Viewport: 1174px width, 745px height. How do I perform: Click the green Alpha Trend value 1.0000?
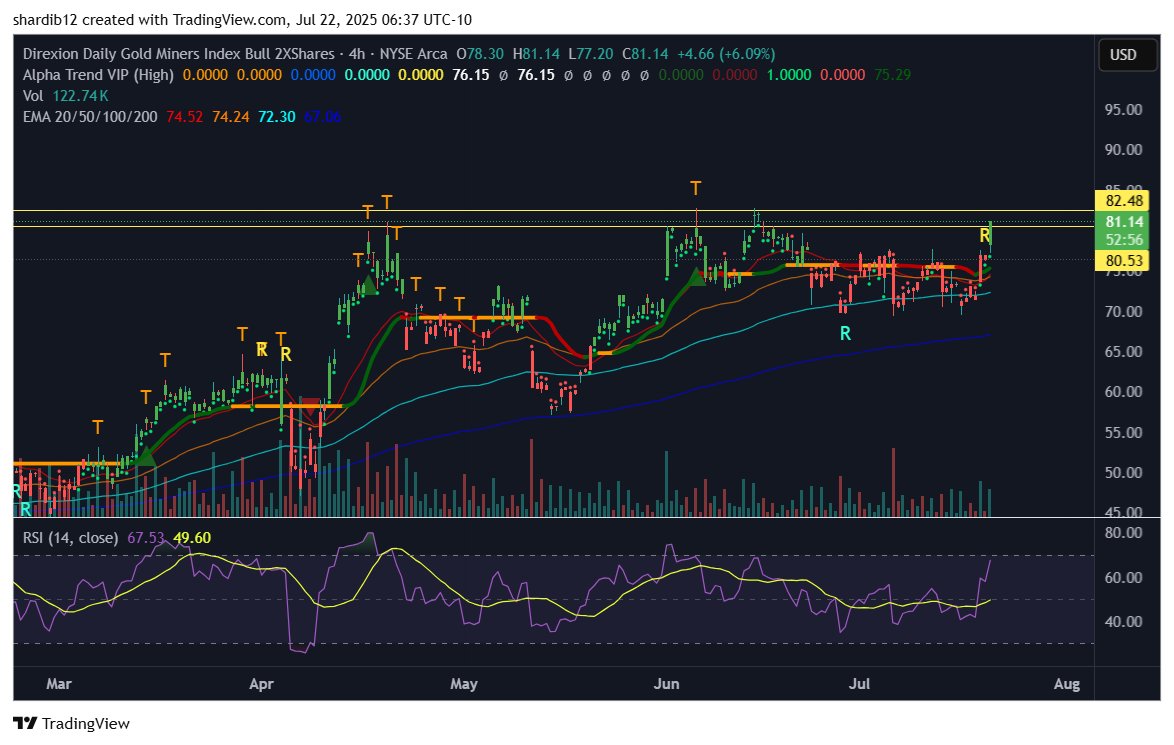point(788,75)
